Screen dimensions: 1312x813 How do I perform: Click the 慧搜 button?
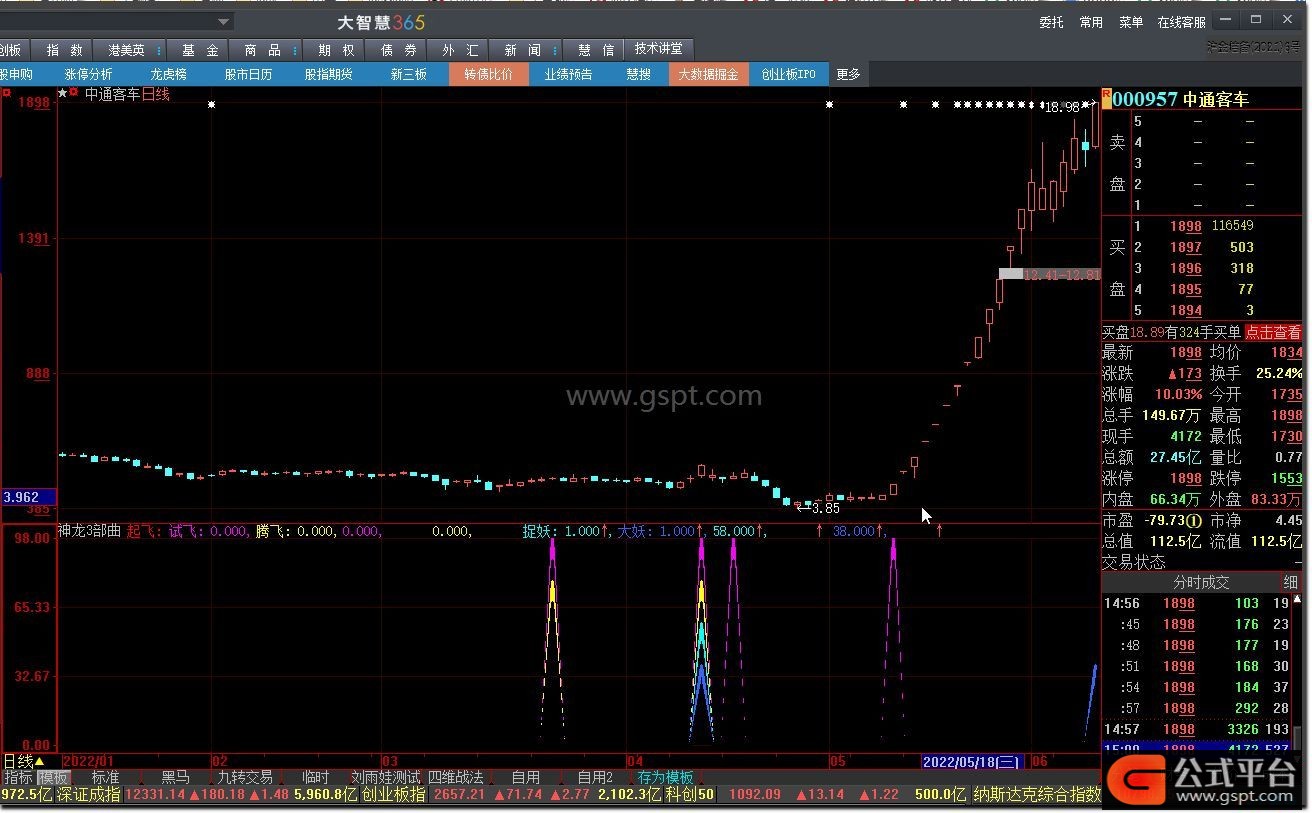pos(638,74)
